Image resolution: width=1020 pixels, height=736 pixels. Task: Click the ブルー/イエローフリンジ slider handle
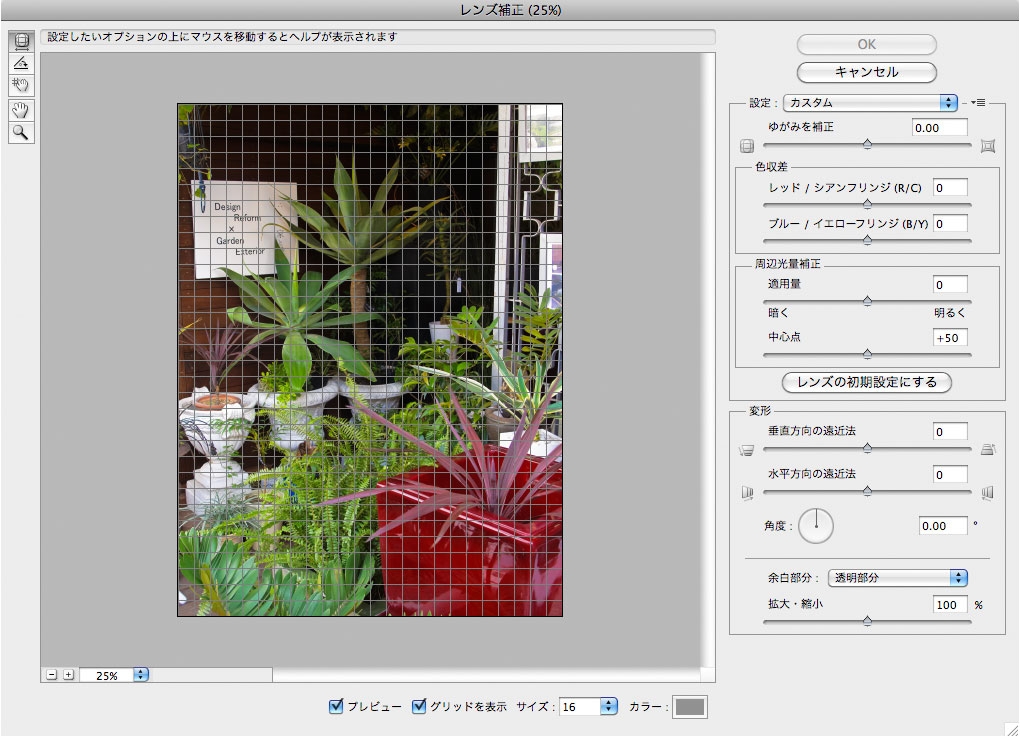867,240
